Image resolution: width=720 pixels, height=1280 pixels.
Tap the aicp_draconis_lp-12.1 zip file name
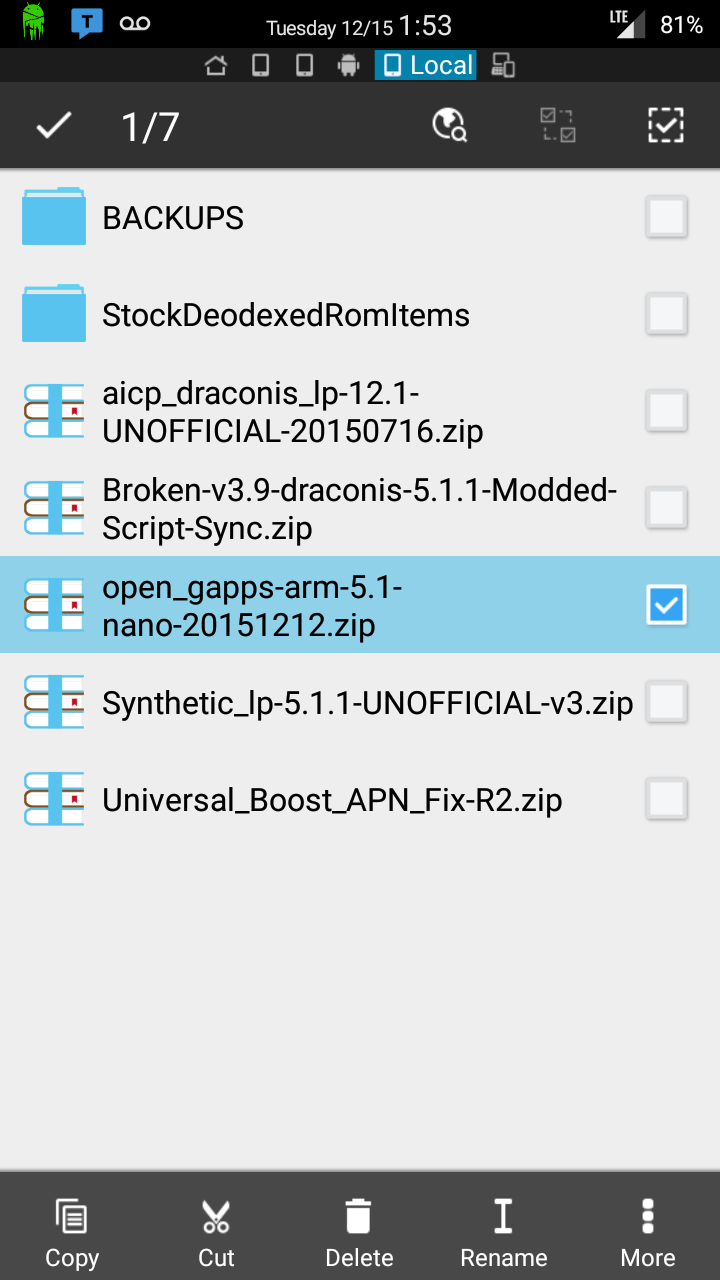292,411
